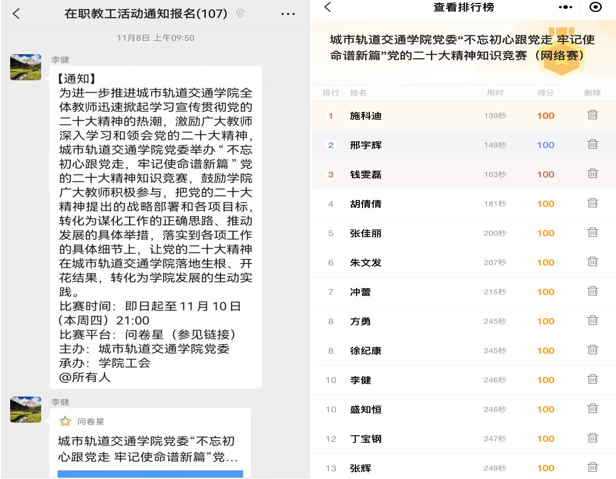Delete 朱文发's leaderboard record
The width and height of the screenshot is (616, 479).
592,262
